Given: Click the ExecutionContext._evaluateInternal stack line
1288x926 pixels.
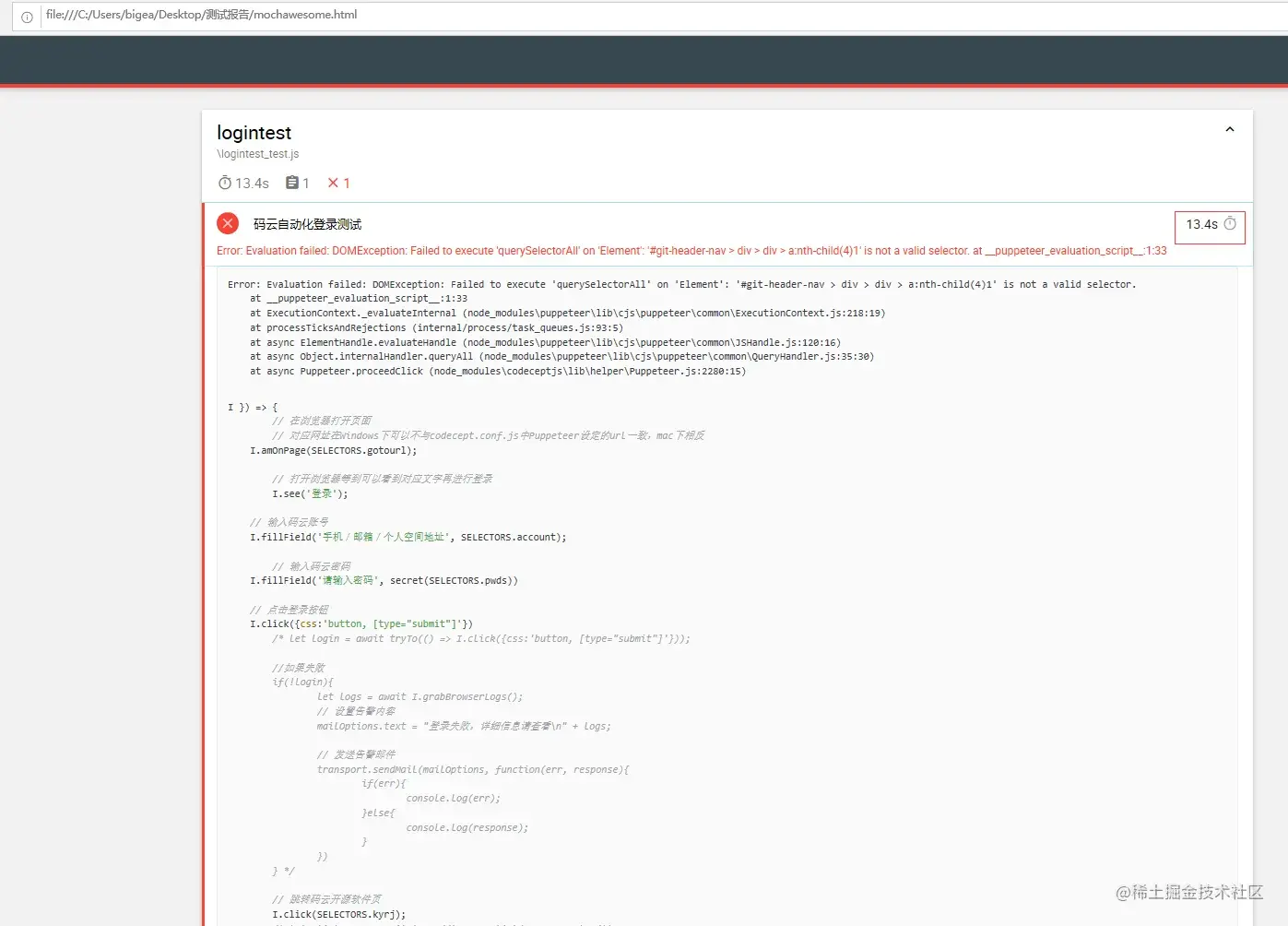Looking at the screenshot, I should coord(567,314).
